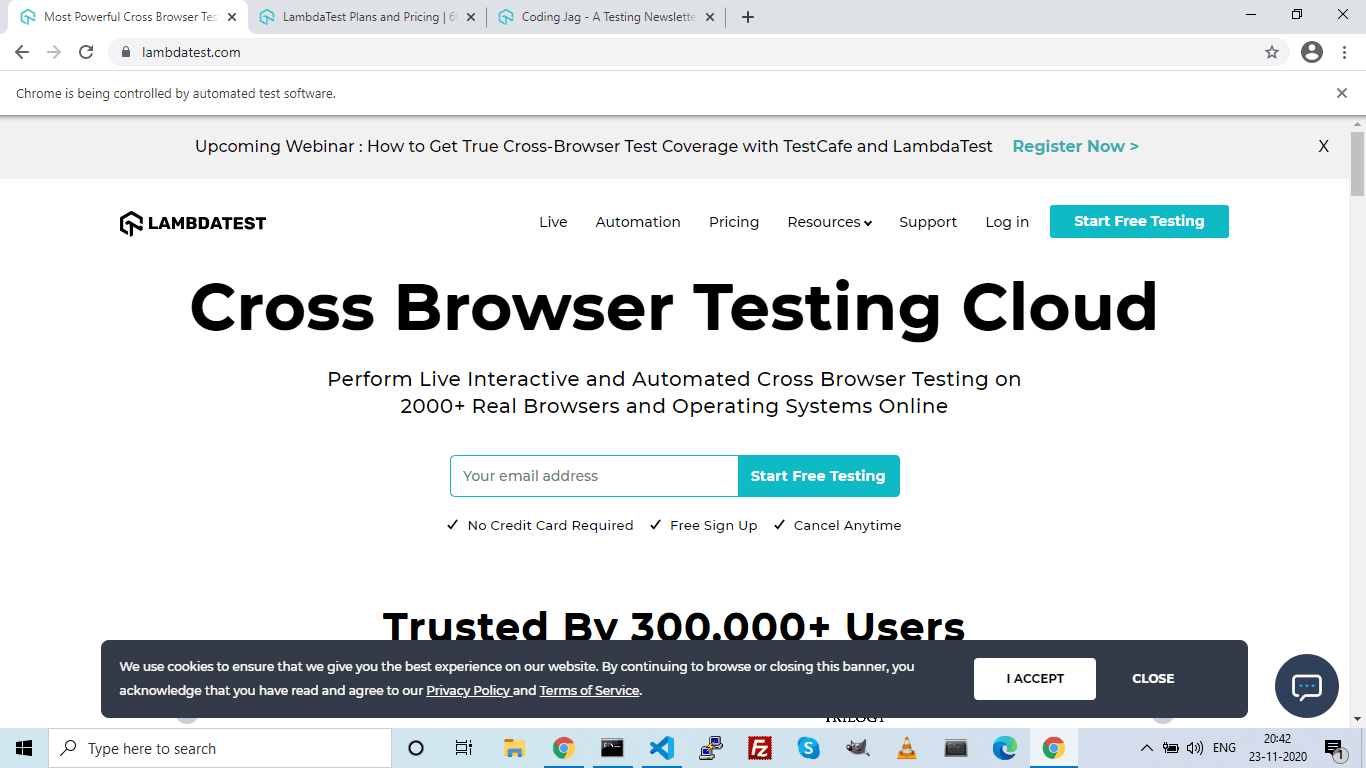Expand hidden icons in the system tray

coord(1147,748)
